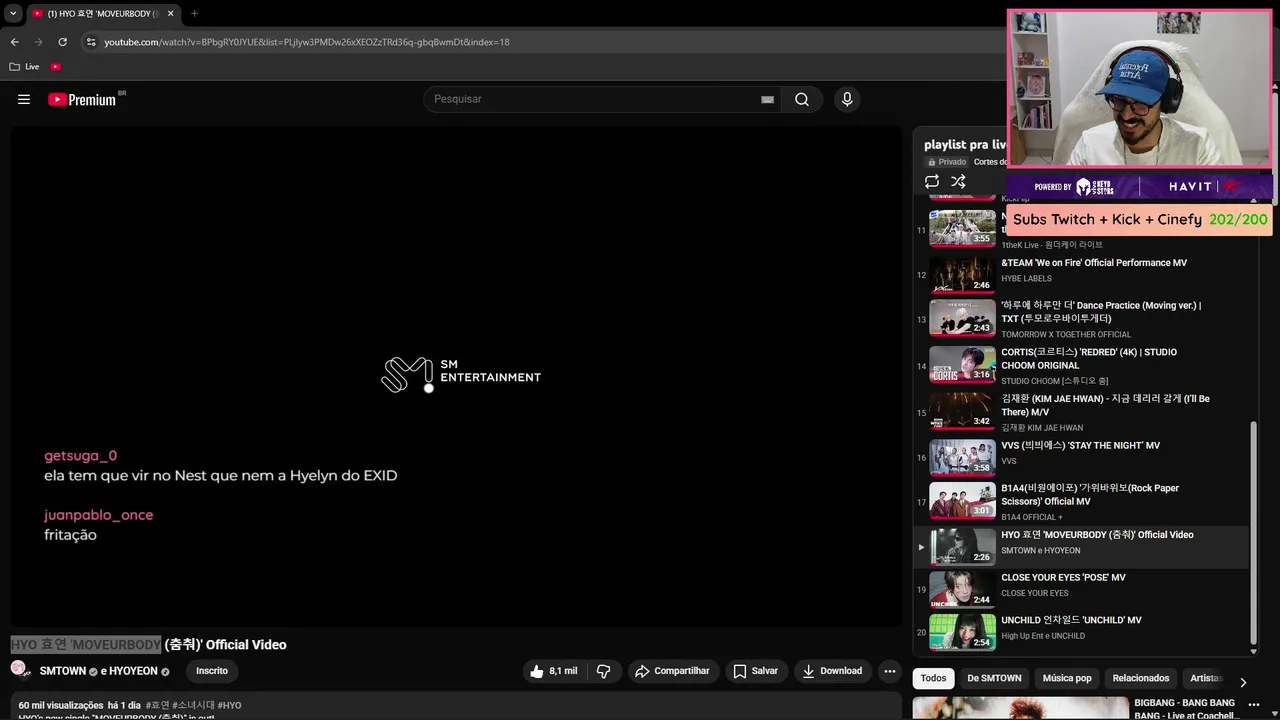This screenshot has width=1280, height=720.
Task: Show more filter chips with right arrow
Action: click(1243, 682)
